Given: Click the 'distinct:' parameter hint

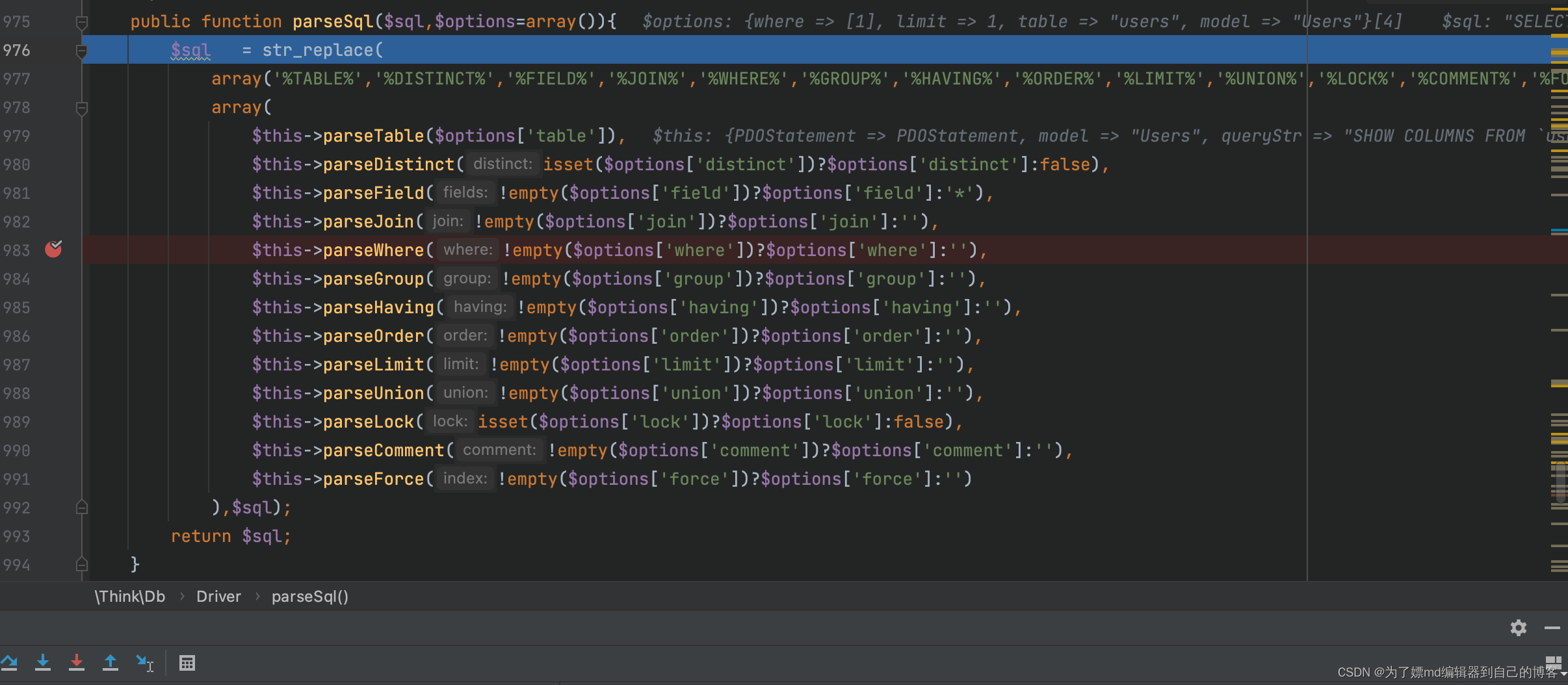Looking at the screenshot, I should pyautogui.click(x=503, y=164).
